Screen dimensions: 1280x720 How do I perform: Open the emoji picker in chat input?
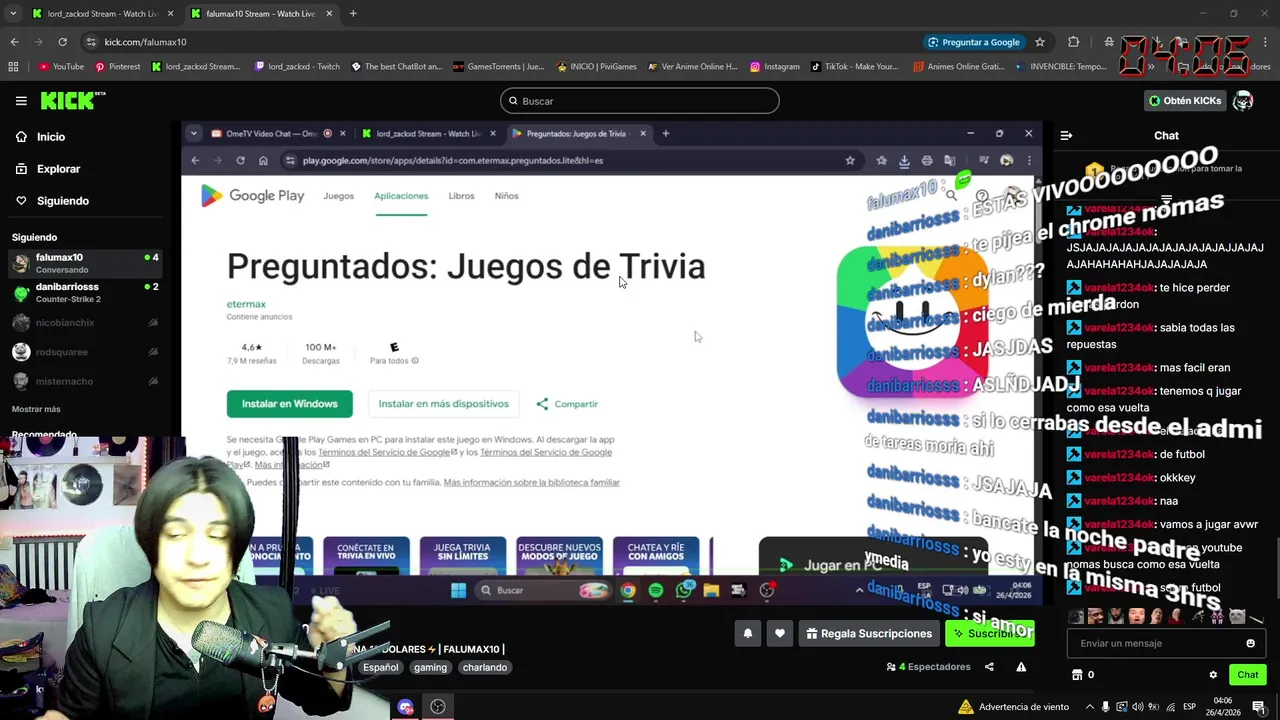pyautogui.click(x=1250, y=643)
